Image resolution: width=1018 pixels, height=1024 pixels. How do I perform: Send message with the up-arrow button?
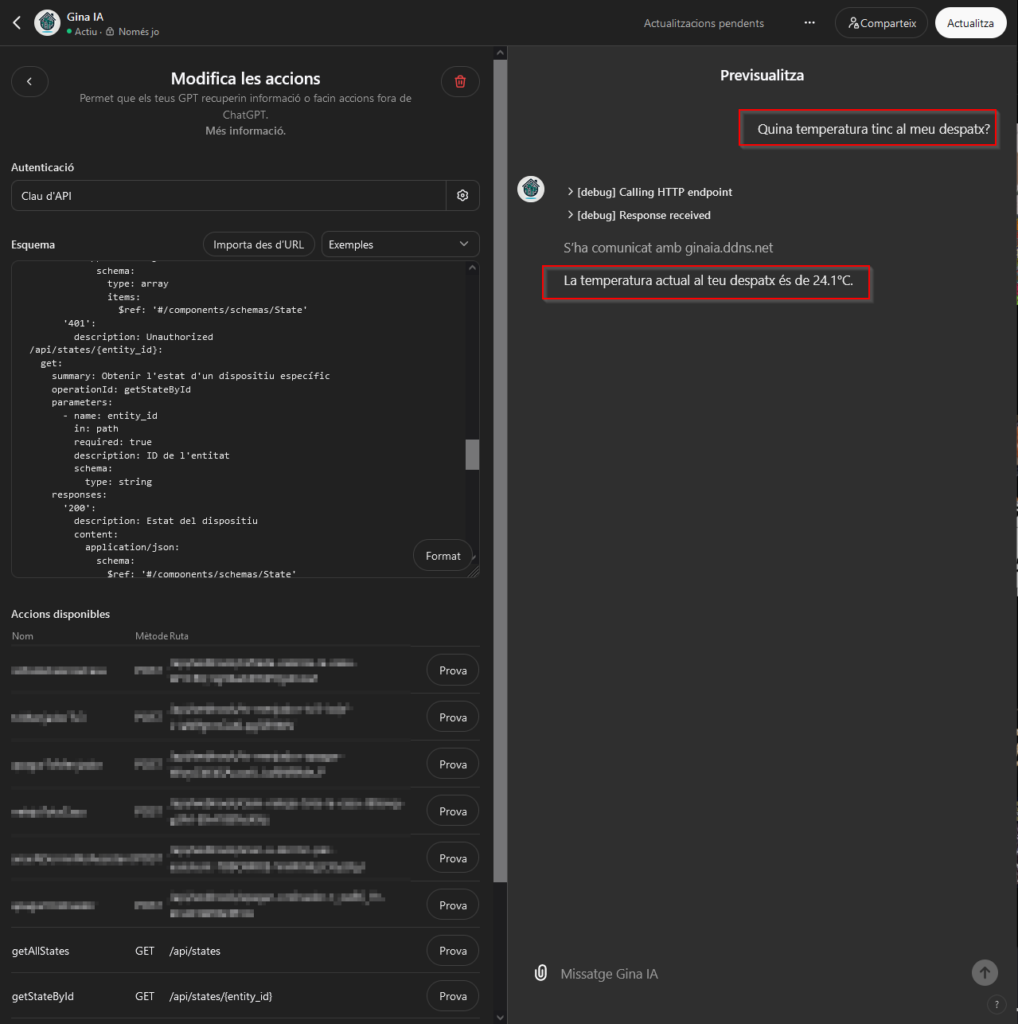985,972
